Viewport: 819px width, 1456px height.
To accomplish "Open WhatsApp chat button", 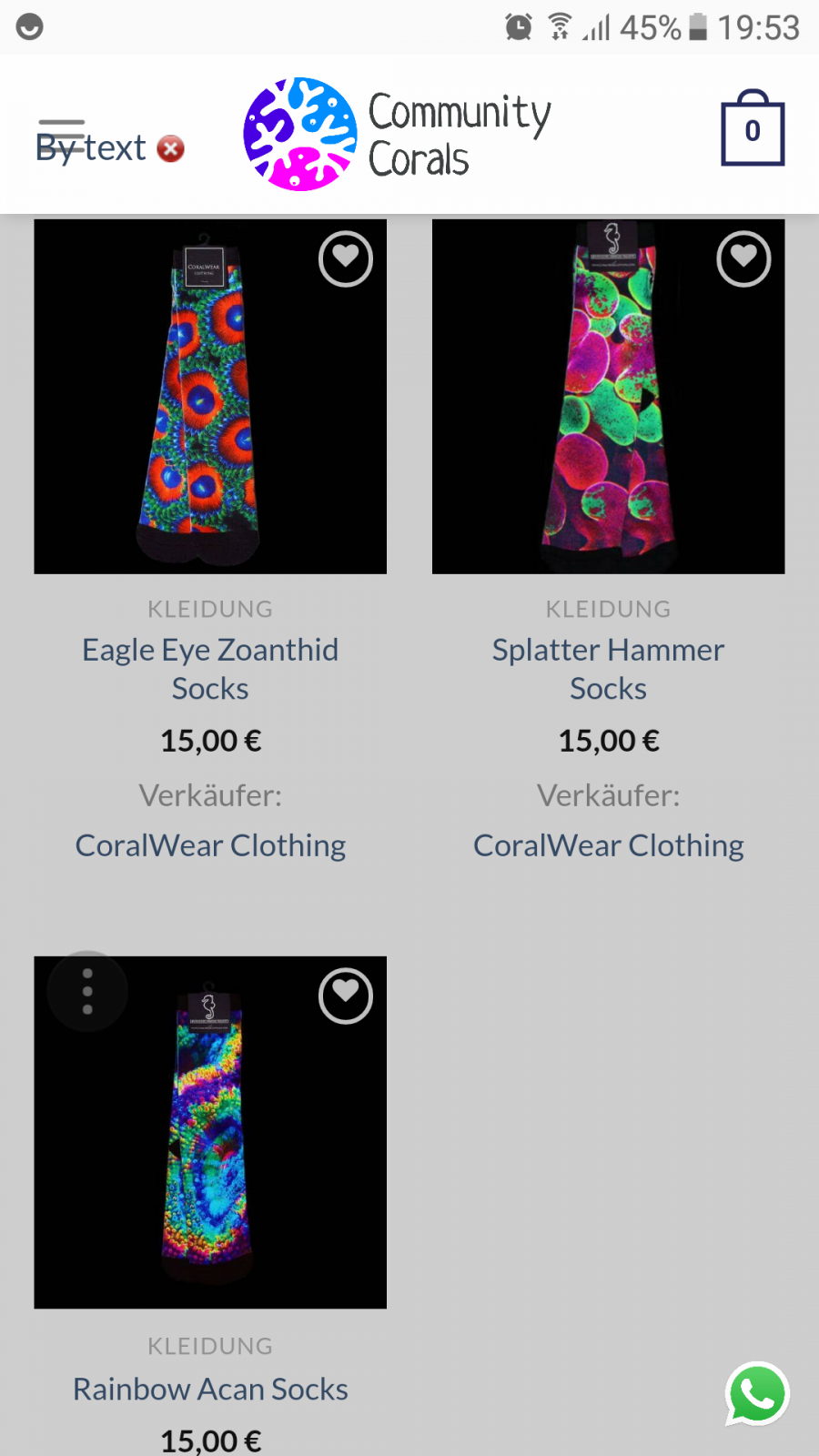I will click(757, 1394).
